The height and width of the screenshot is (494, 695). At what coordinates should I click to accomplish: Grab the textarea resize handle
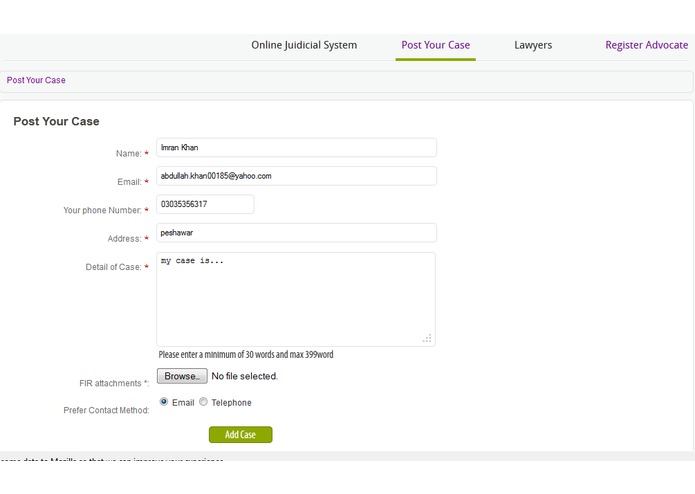427,338
